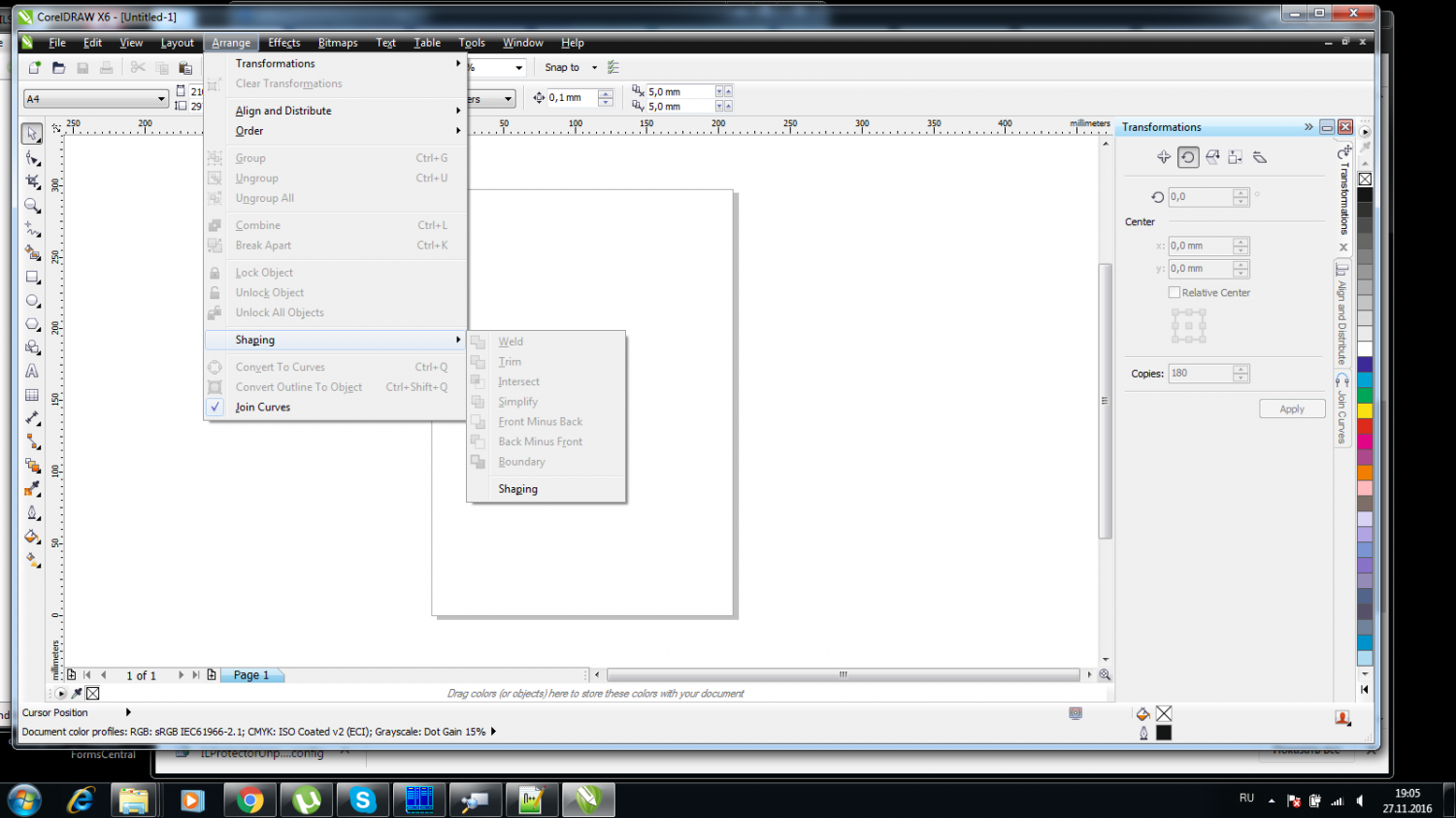Select the Pick tool in toolbox
The width and height of the screenshot is (1456, 818).
tap(32, 134)
